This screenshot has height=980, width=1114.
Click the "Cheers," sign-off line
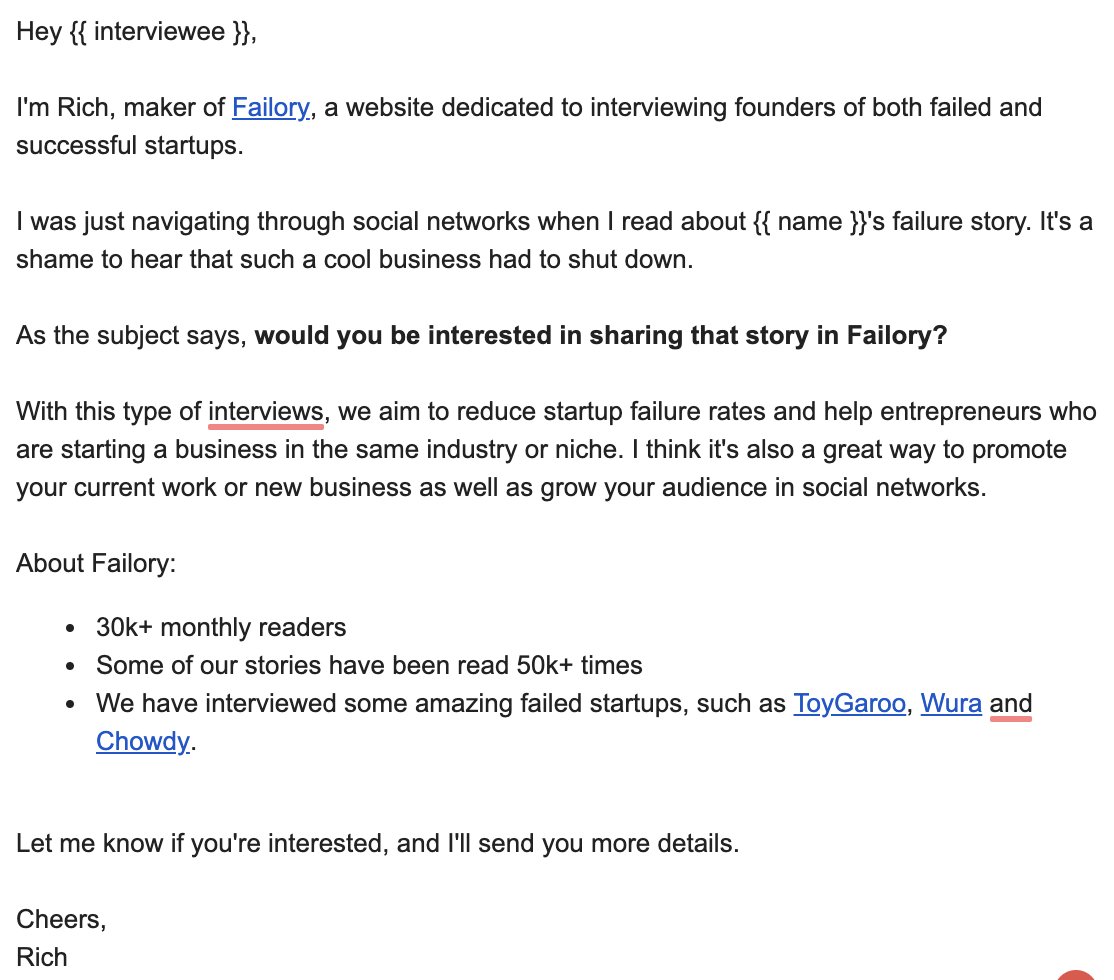61,919
